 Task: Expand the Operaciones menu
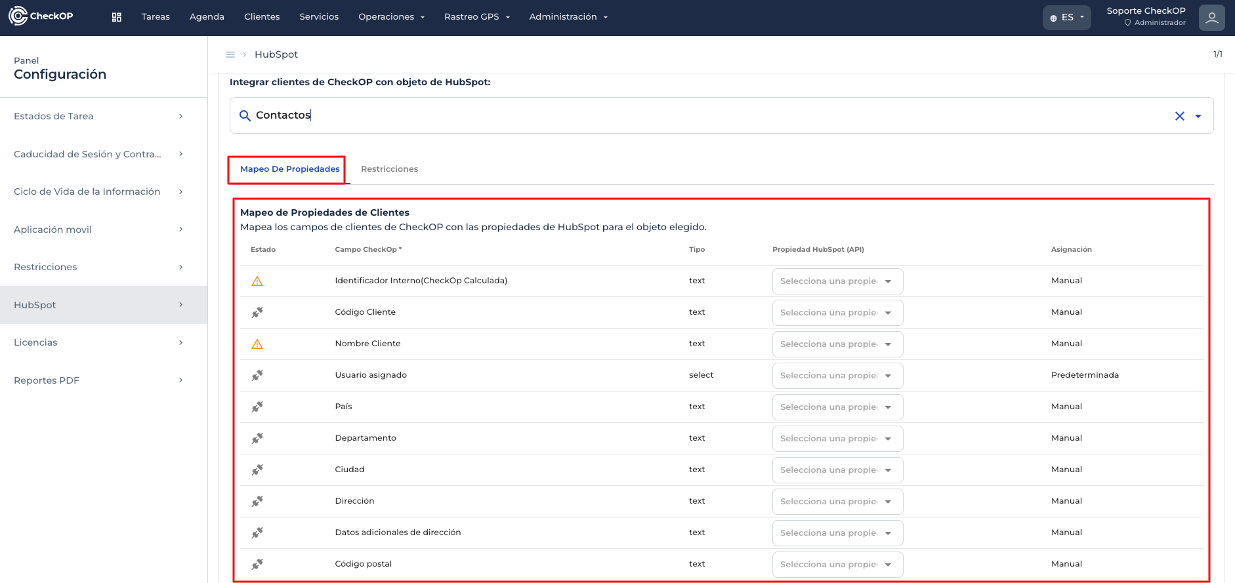pos(391,17)
